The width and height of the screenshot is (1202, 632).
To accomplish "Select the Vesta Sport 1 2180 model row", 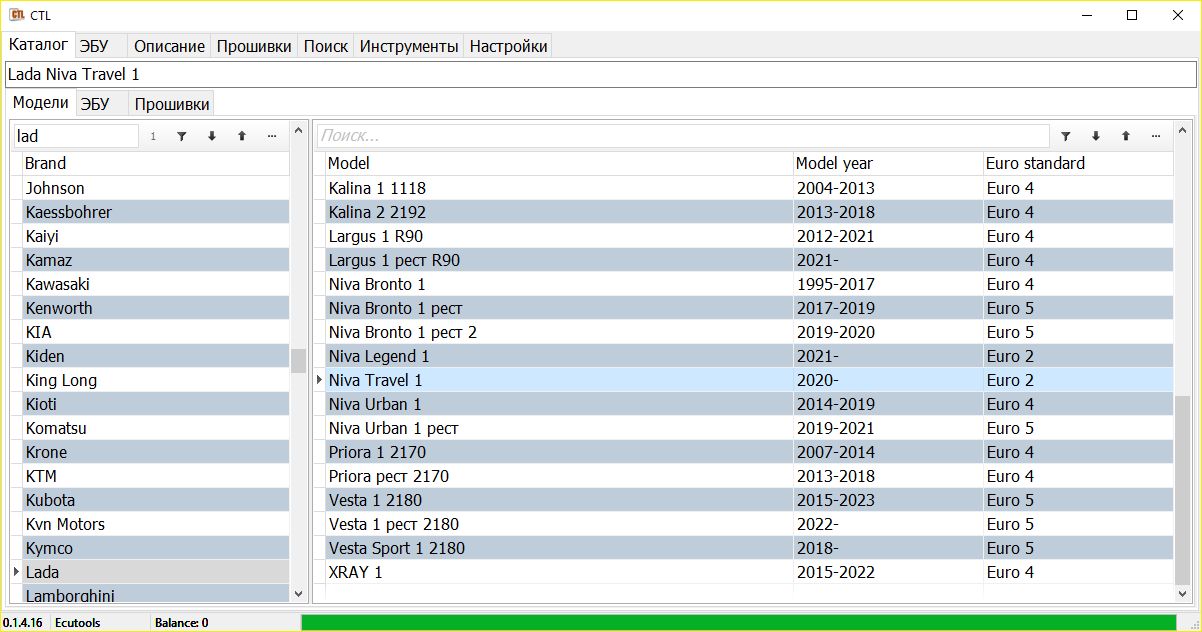I will click(749, 548).
